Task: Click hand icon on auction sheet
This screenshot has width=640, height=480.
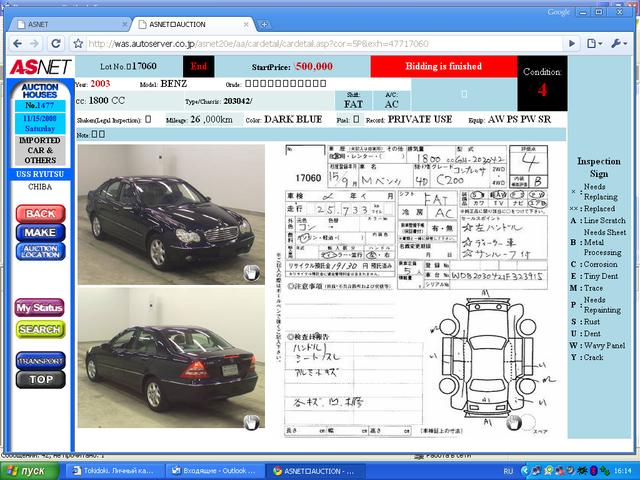Action: [514, 422]
